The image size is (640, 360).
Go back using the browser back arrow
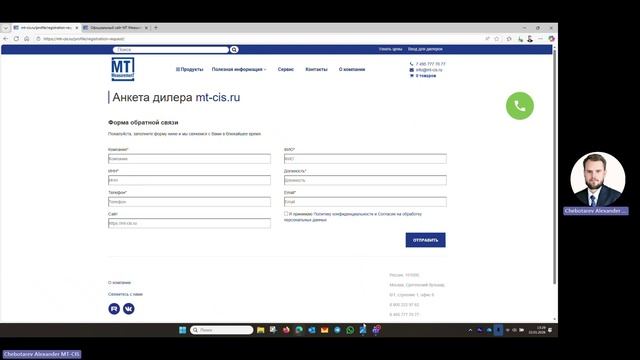point(6,39)
